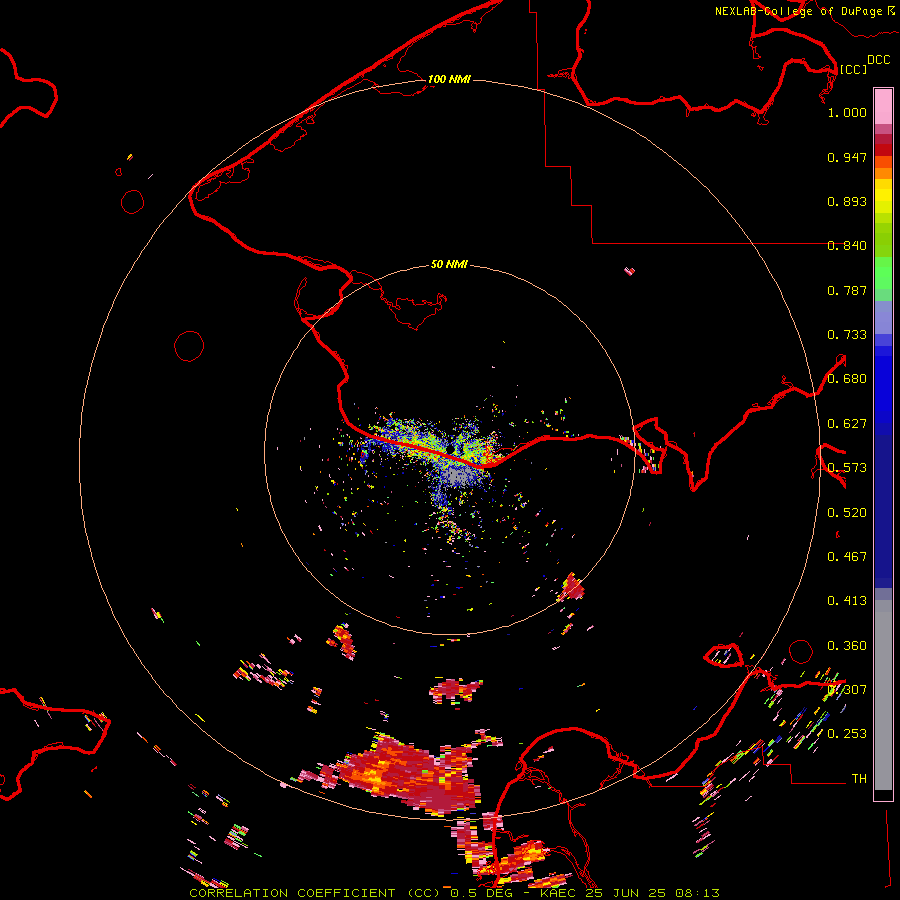Click the 0.840 scale value
The image size is (900, 900).
coord(847,246)
